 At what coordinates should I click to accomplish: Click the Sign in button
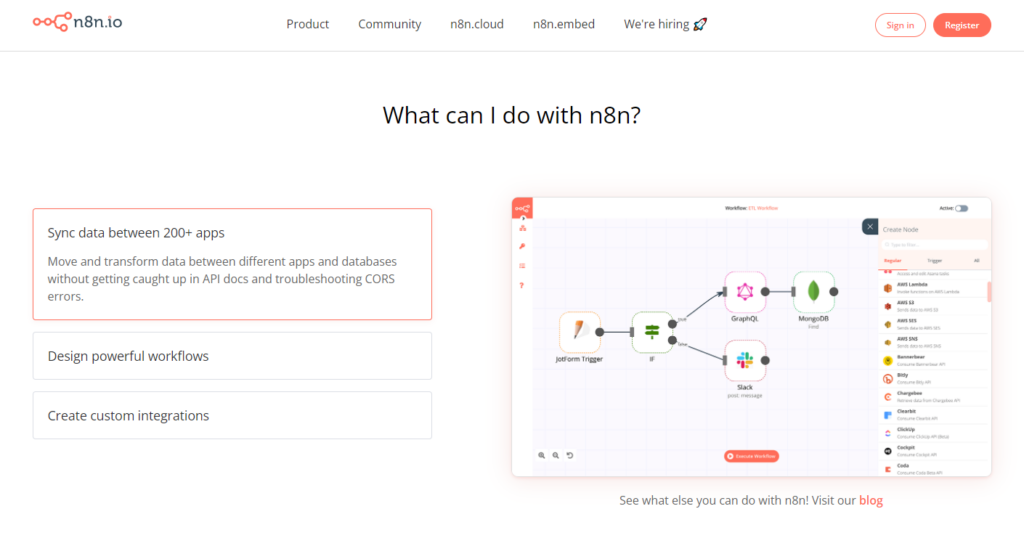click(x=900, y=25)
